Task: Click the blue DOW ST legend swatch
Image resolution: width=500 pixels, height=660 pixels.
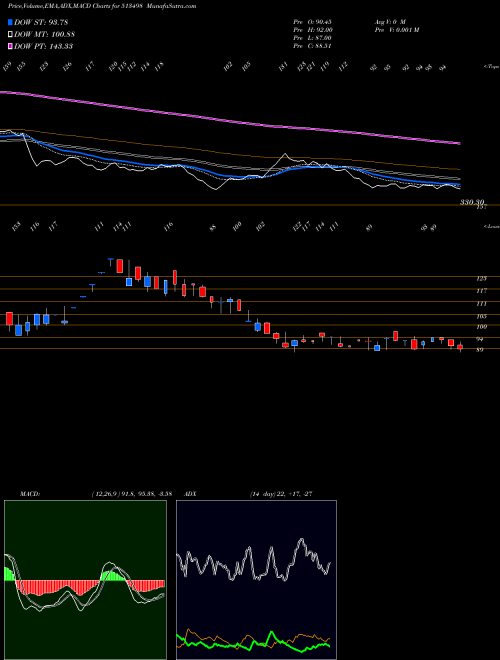Action: (11, 22)
